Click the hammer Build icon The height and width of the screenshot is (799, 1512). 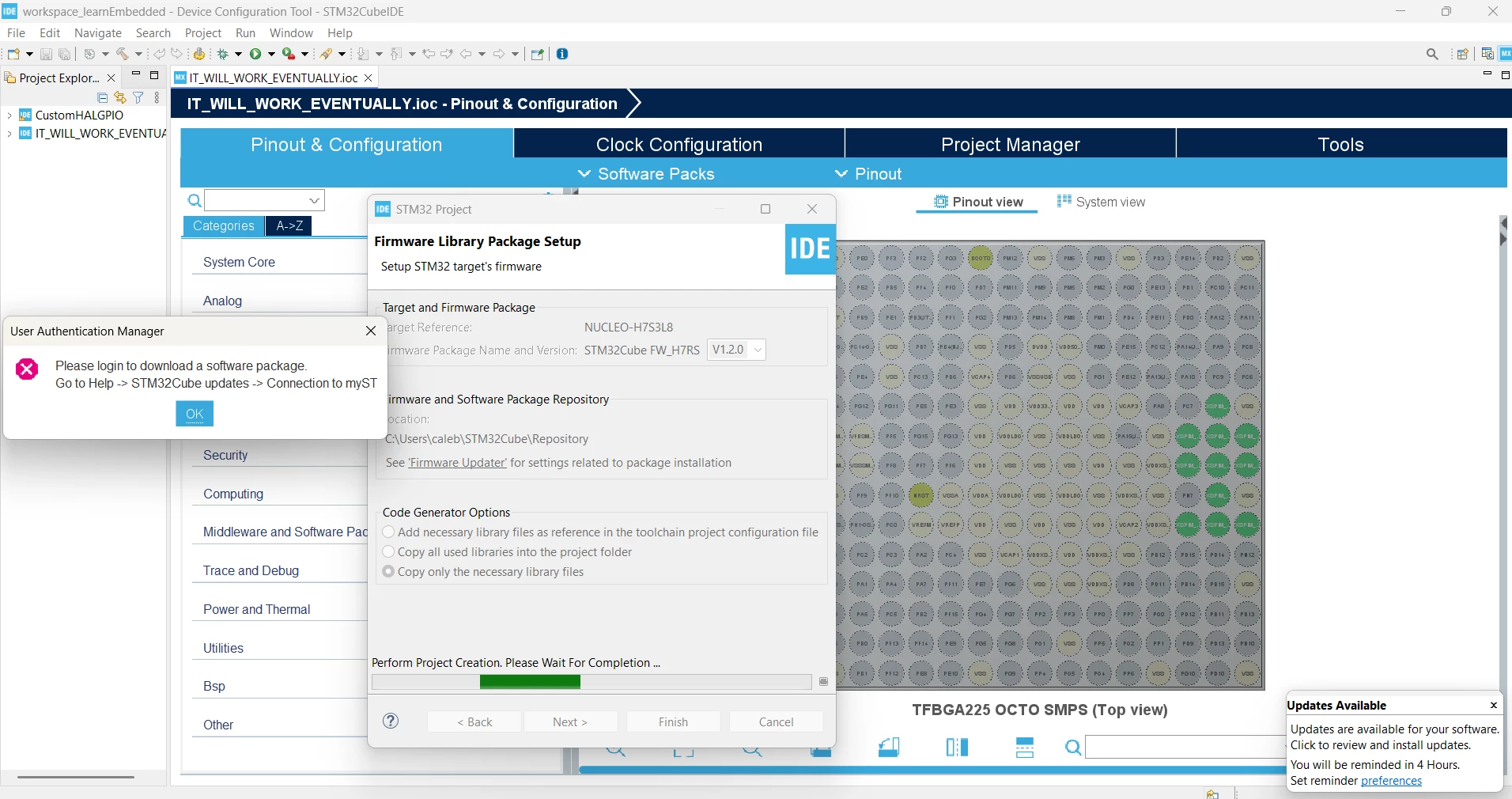click(x=122, y=54)
